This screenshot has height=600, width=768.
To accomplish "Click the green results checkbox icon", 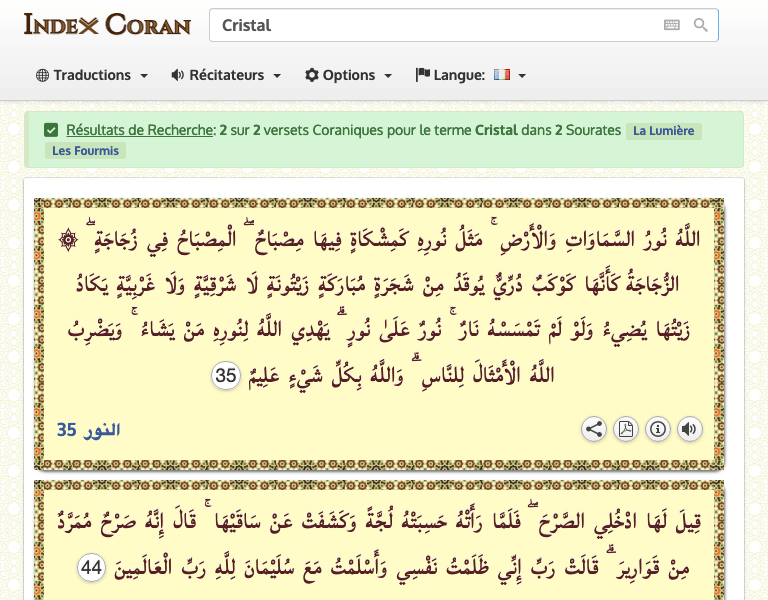I will point(51,130).
